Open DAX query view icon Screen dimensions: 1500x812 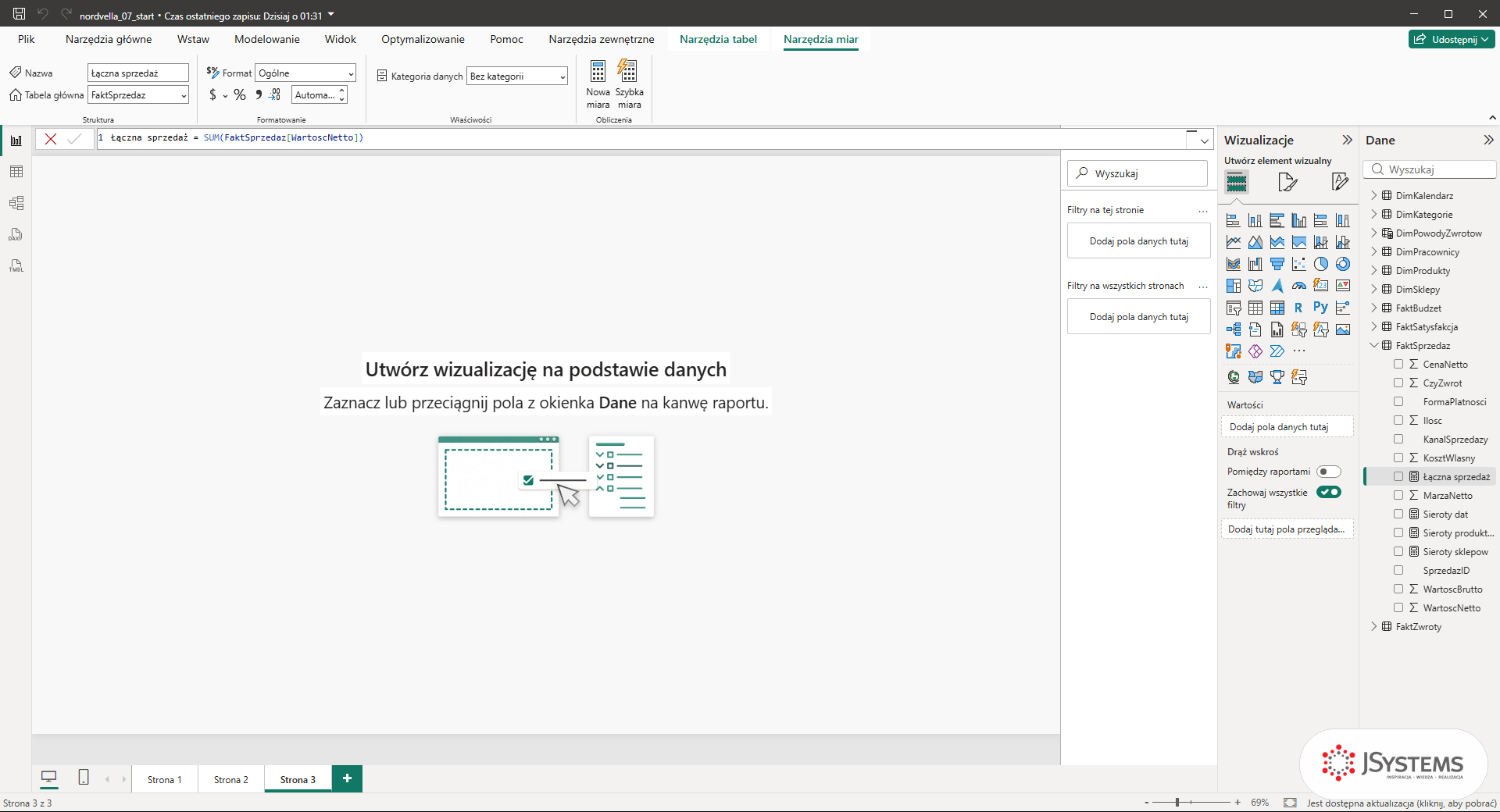(16, 234)
